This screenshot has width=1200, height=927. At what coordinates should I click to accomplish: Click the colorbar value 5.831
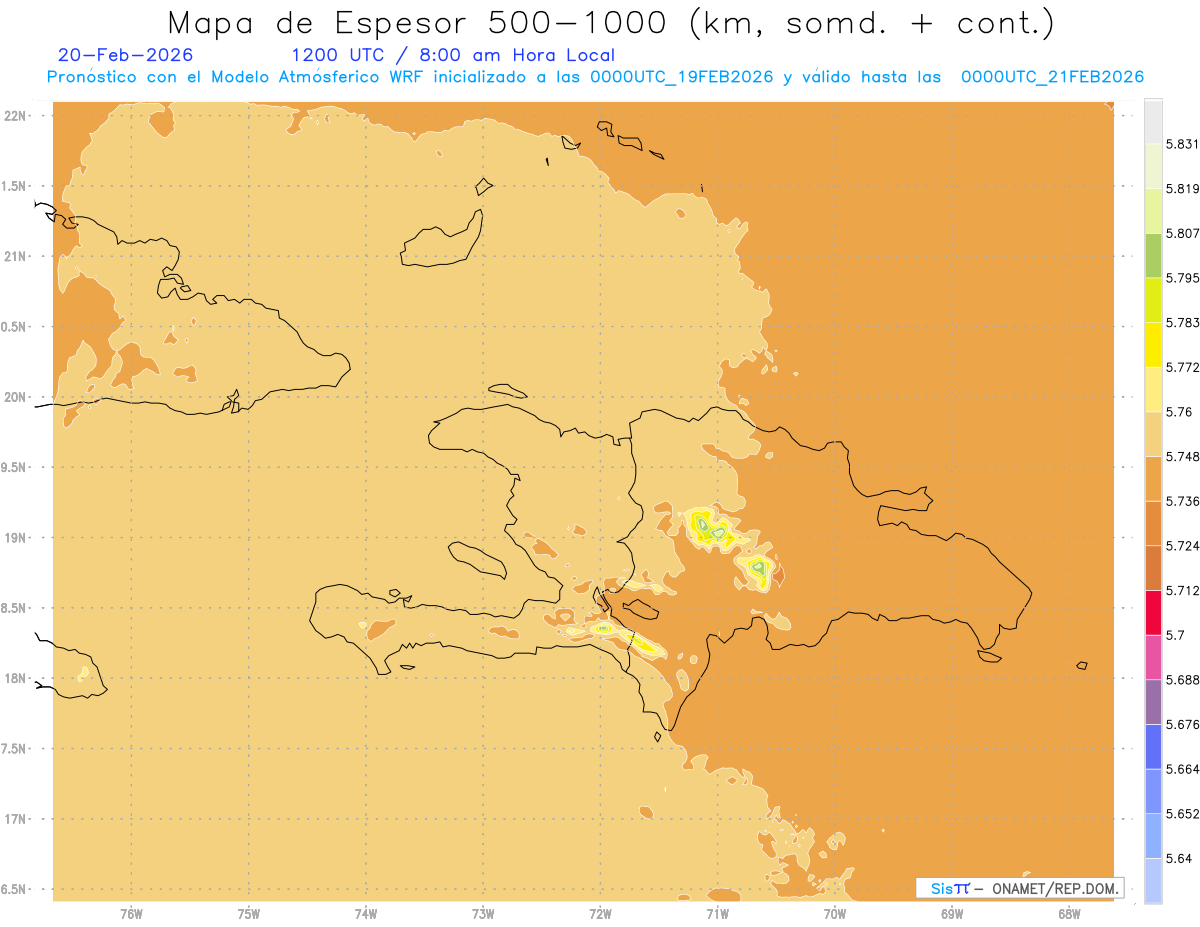[x=1184, y=144]
